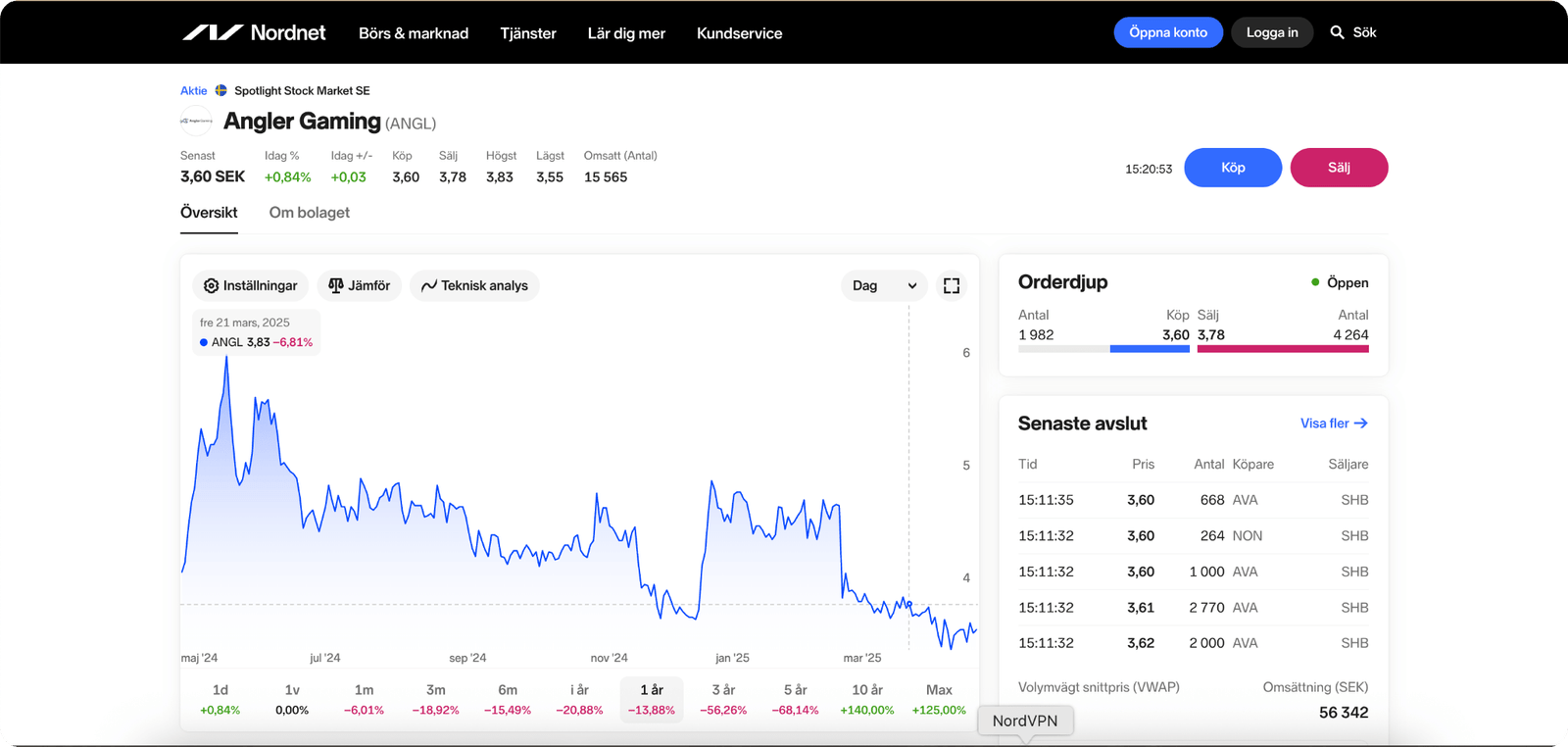Click order depth buy quantity 1 982
The width and height of the screenshot is (1568, 747).
1036,335
